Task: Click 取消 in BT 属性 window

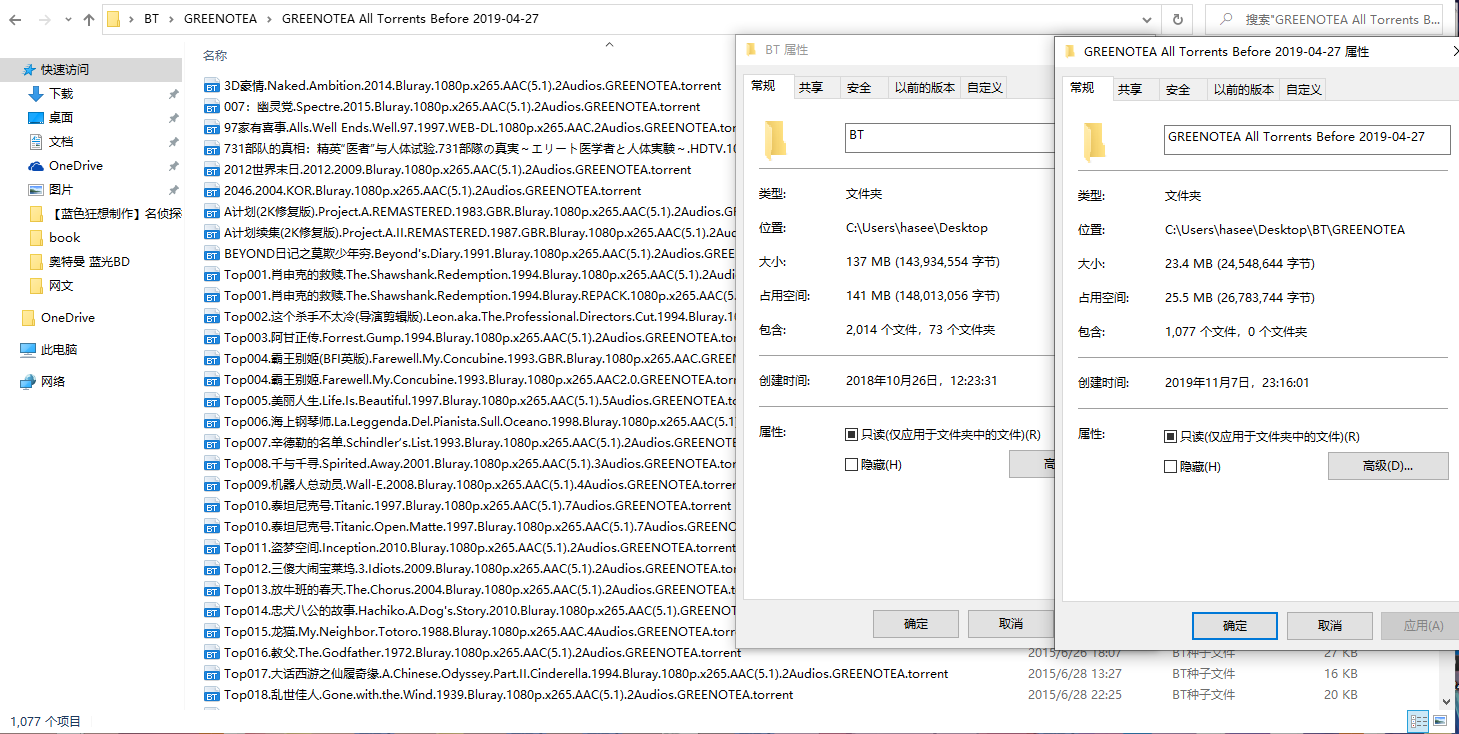Action: pyautogui.click(x=1011, y=624)
